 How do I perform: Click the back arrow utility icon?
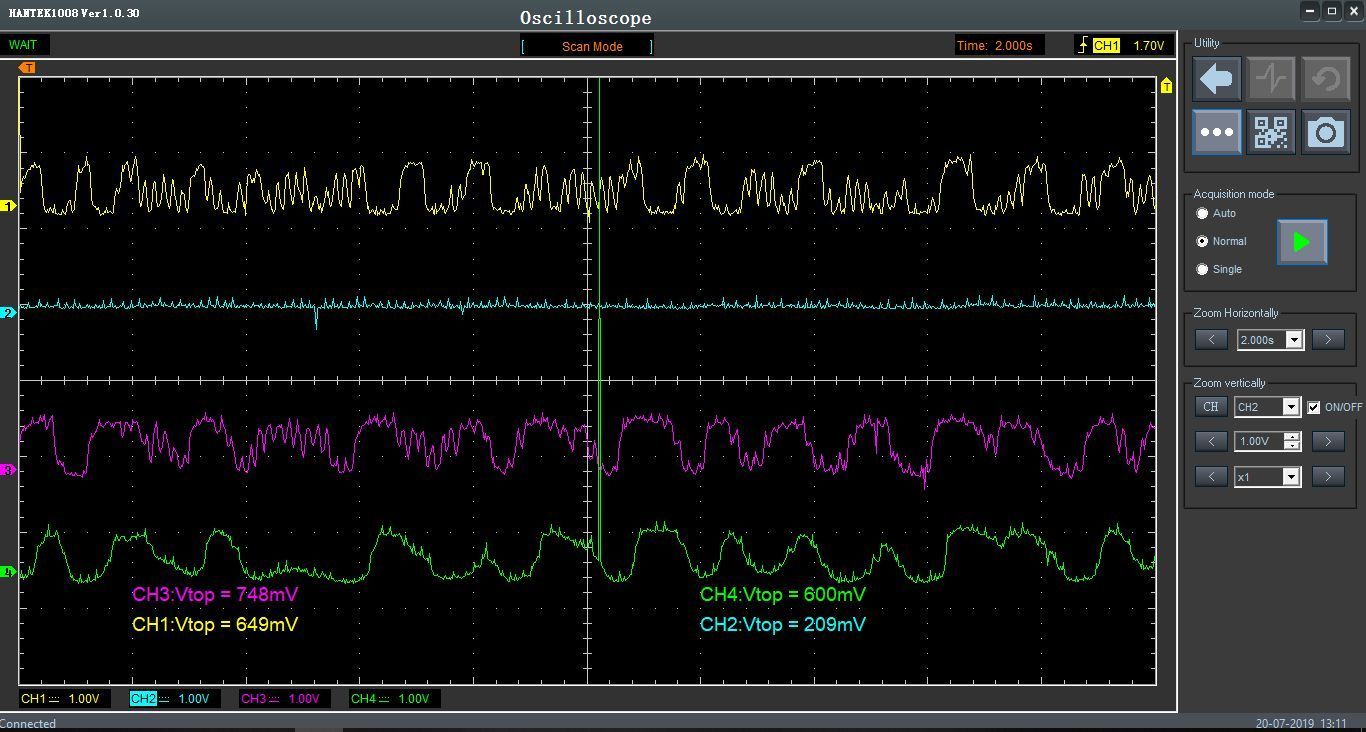[x=1217, y=78]
